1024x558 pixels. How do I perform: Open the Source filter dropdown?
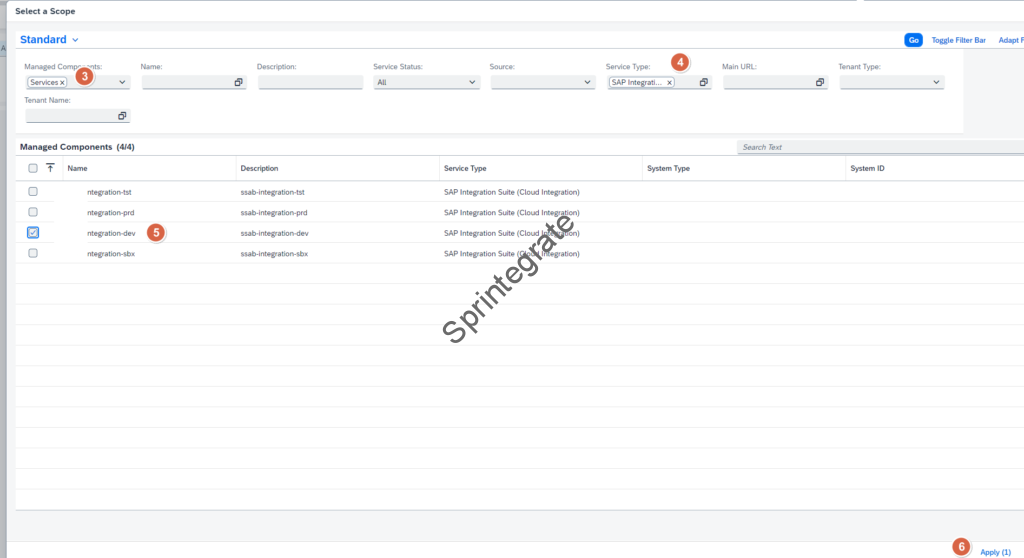click(x=587, y=82)
